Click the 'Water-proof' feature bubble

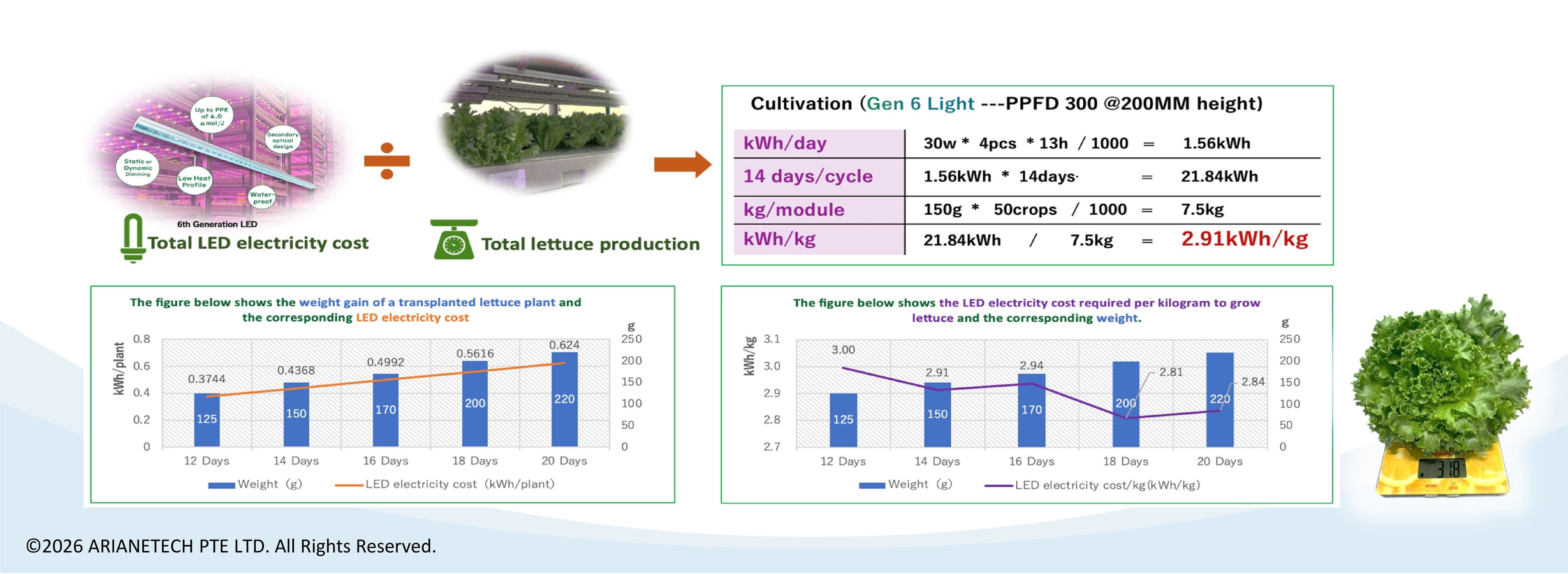pyautogui.click(x=263, y=198)
